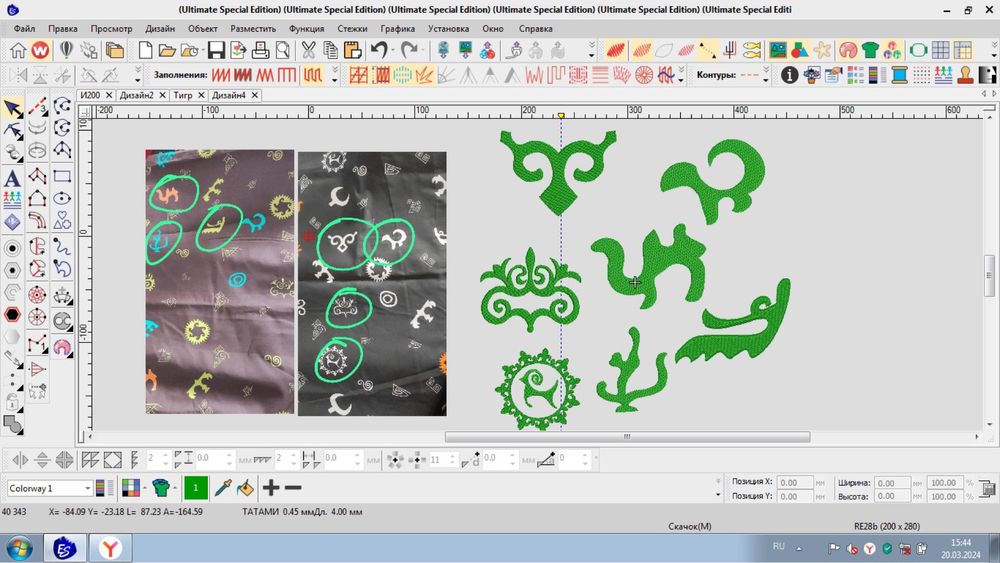The image size is (1000, 563).
Task: Toggle the hoop display icon
Action: pos(916,50)
